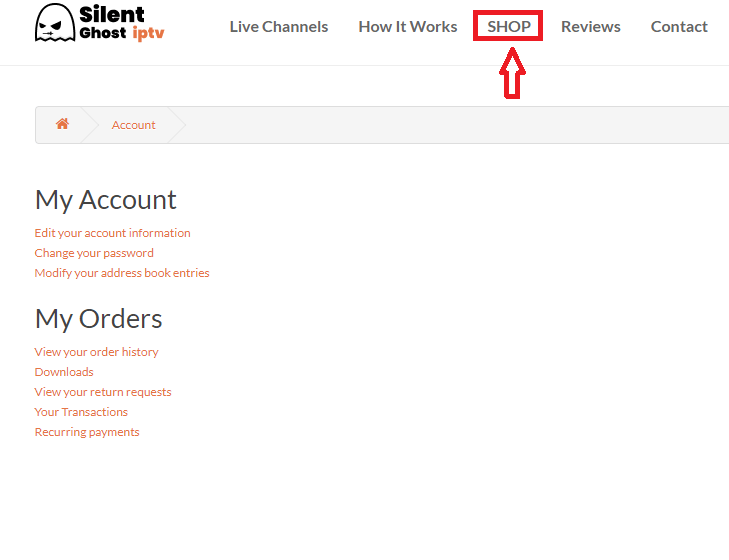Click the Silent Ghost iptv logo
Screen dimensions: 729x560
99,23
